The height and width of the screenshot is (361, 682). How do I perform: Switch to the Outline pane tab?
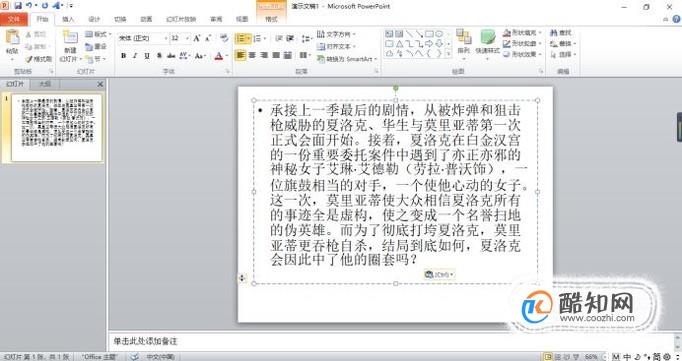click(45, 84)
